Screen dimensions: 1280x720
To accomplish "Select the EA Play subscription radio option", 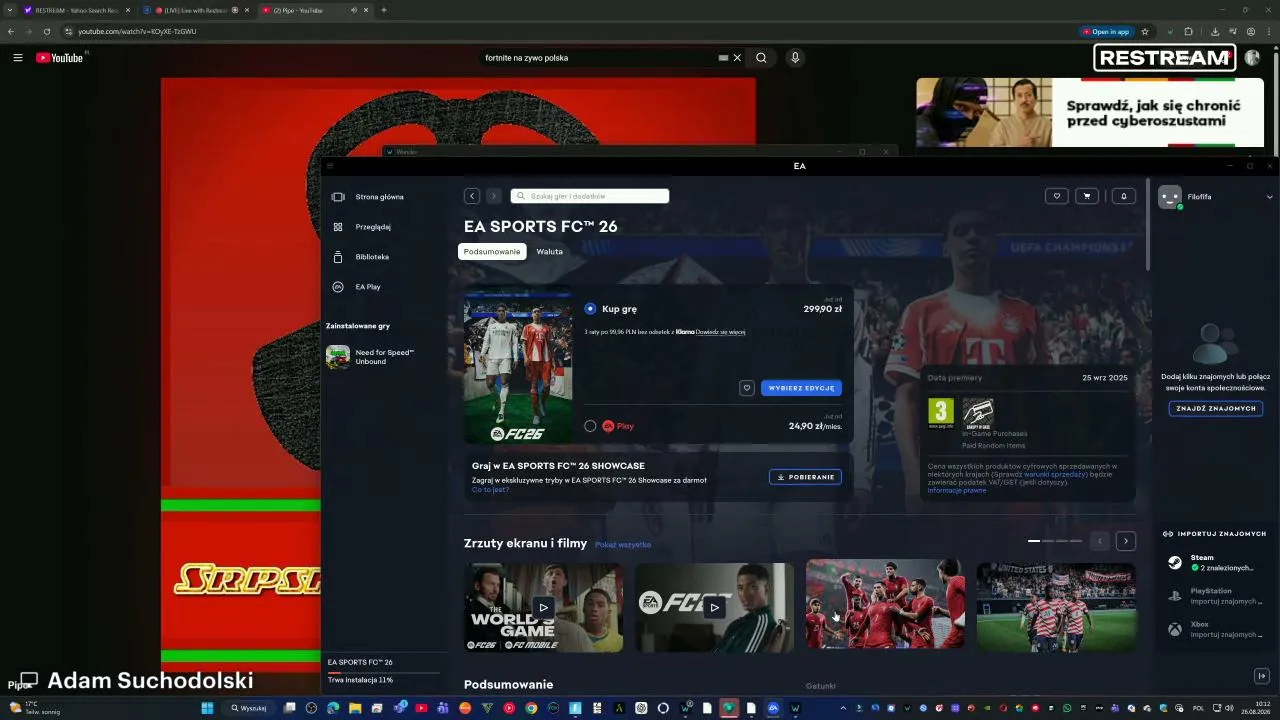I will coord(590,426).
